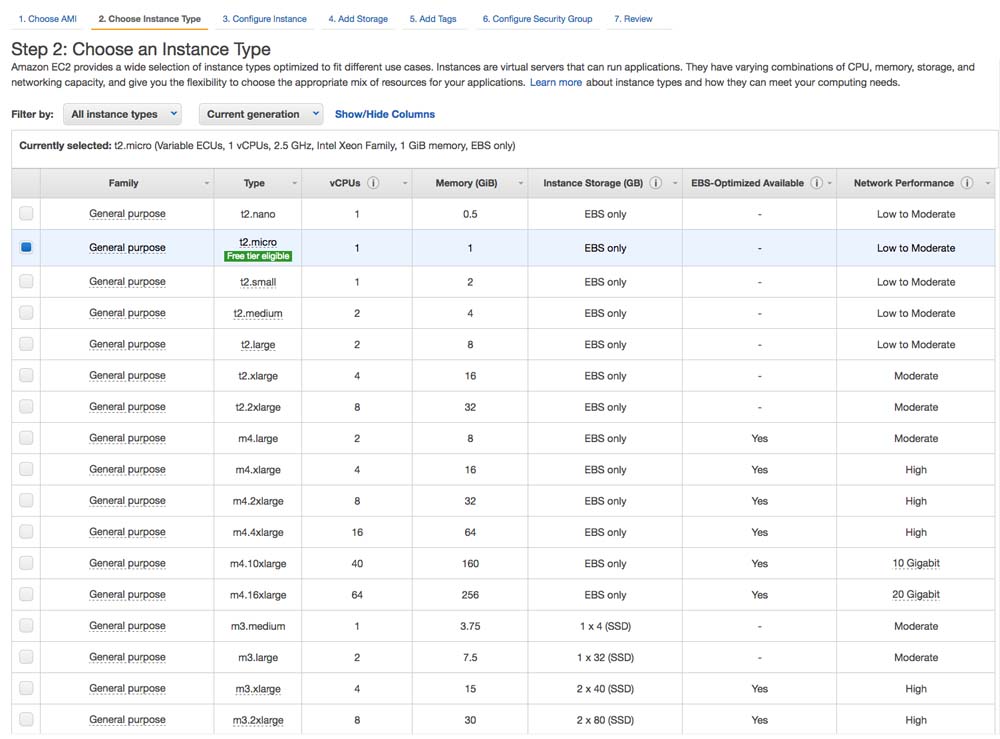Check the m3.medium instance row

pos(26,626)
